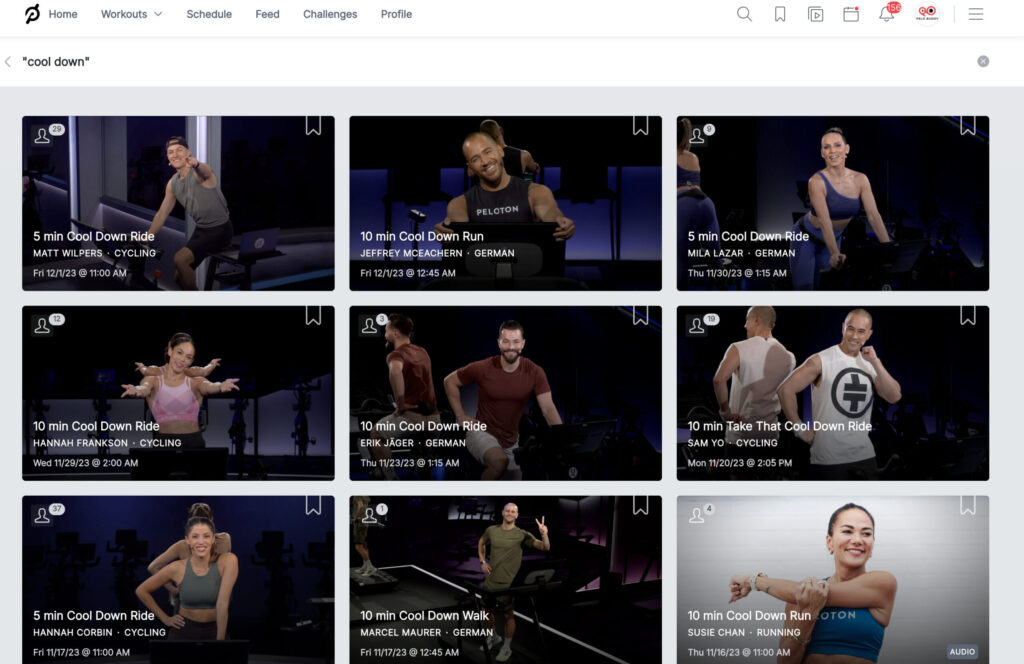Open the Profile nav item
1024x664 pixels.
(x=396, y=14)
